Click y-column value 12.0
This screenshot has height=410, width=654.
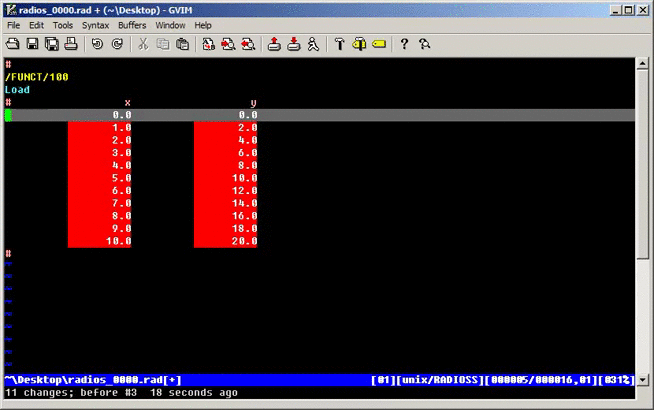244,191
